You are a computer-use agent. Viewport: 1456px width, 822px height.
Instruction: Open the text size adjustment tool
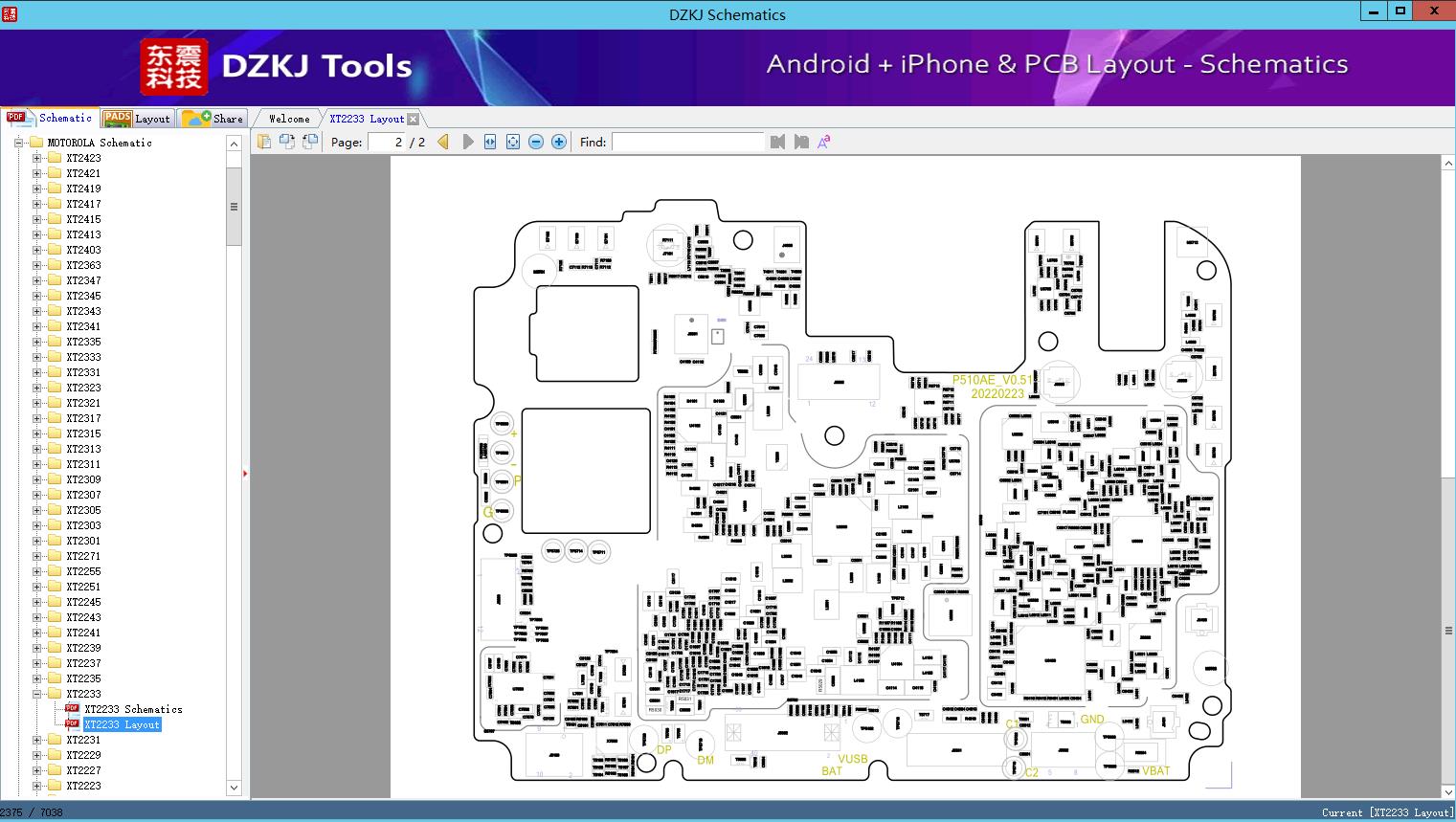pos(822,141)
